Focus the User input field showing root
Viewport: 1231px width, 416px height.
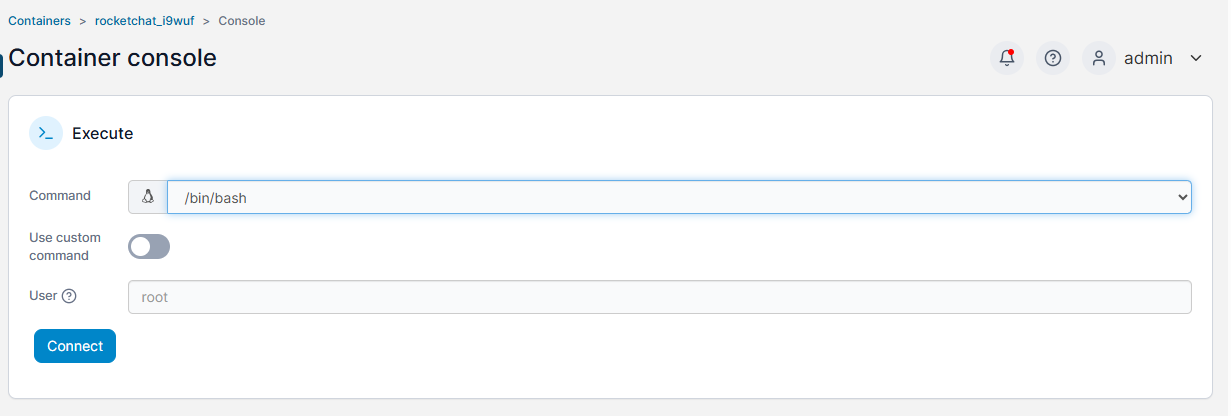click(x=660, y=297)
